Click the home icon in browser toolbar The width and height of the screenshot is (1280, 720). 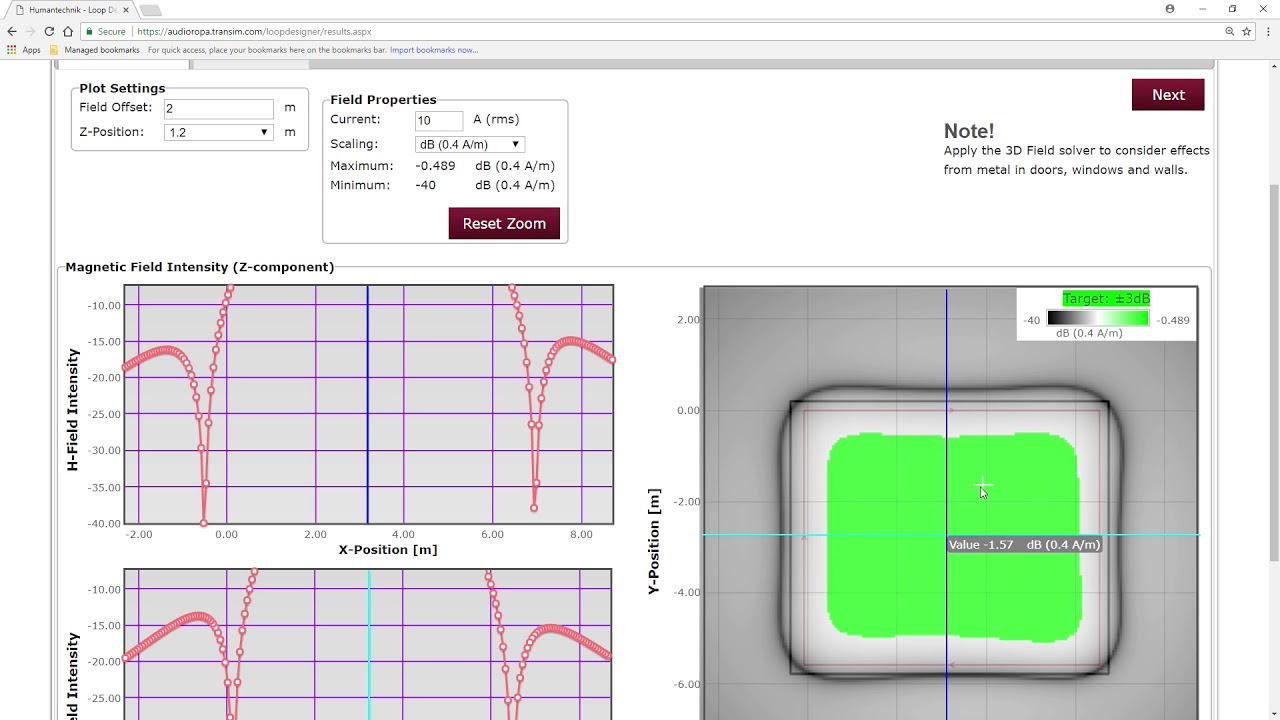[x=68, y=31]
